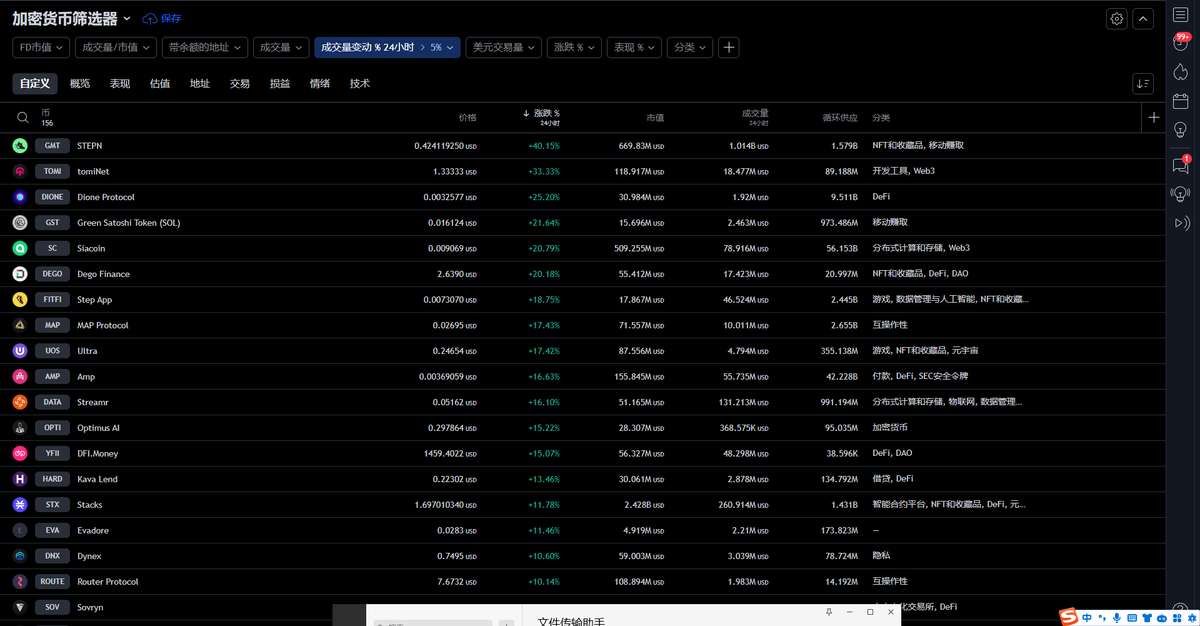Click the cloud save icon labeled 保存
Image resolution: width=1200 pixels, height=626 pixels.
pos(162,19)
